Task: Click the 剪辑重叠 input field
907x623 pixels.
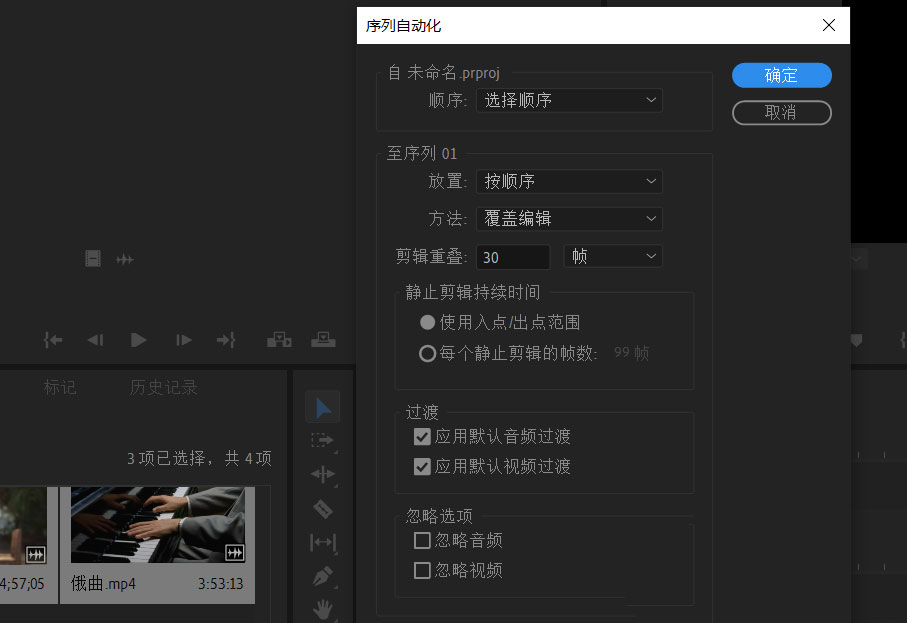Action: [x=513, y=257]
